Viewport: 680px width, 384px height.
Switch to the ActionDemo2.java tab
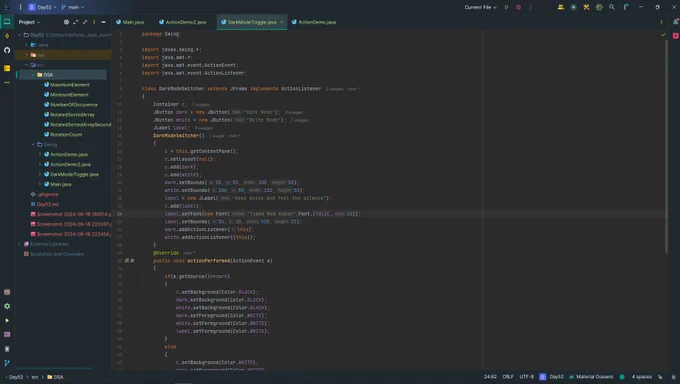click(x=183, y=22)
